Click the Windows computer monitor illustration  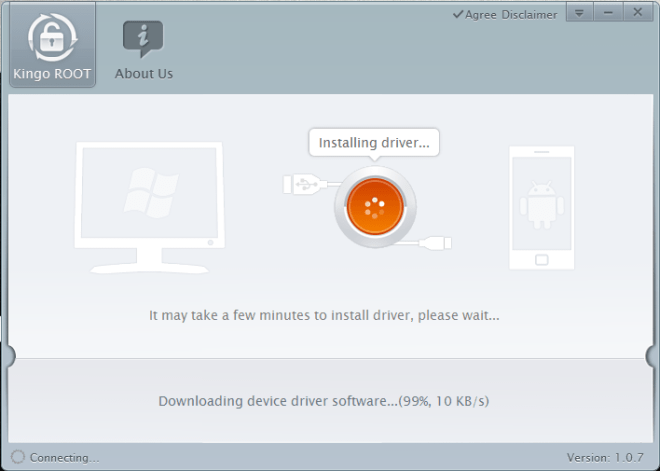coord(148,206)
